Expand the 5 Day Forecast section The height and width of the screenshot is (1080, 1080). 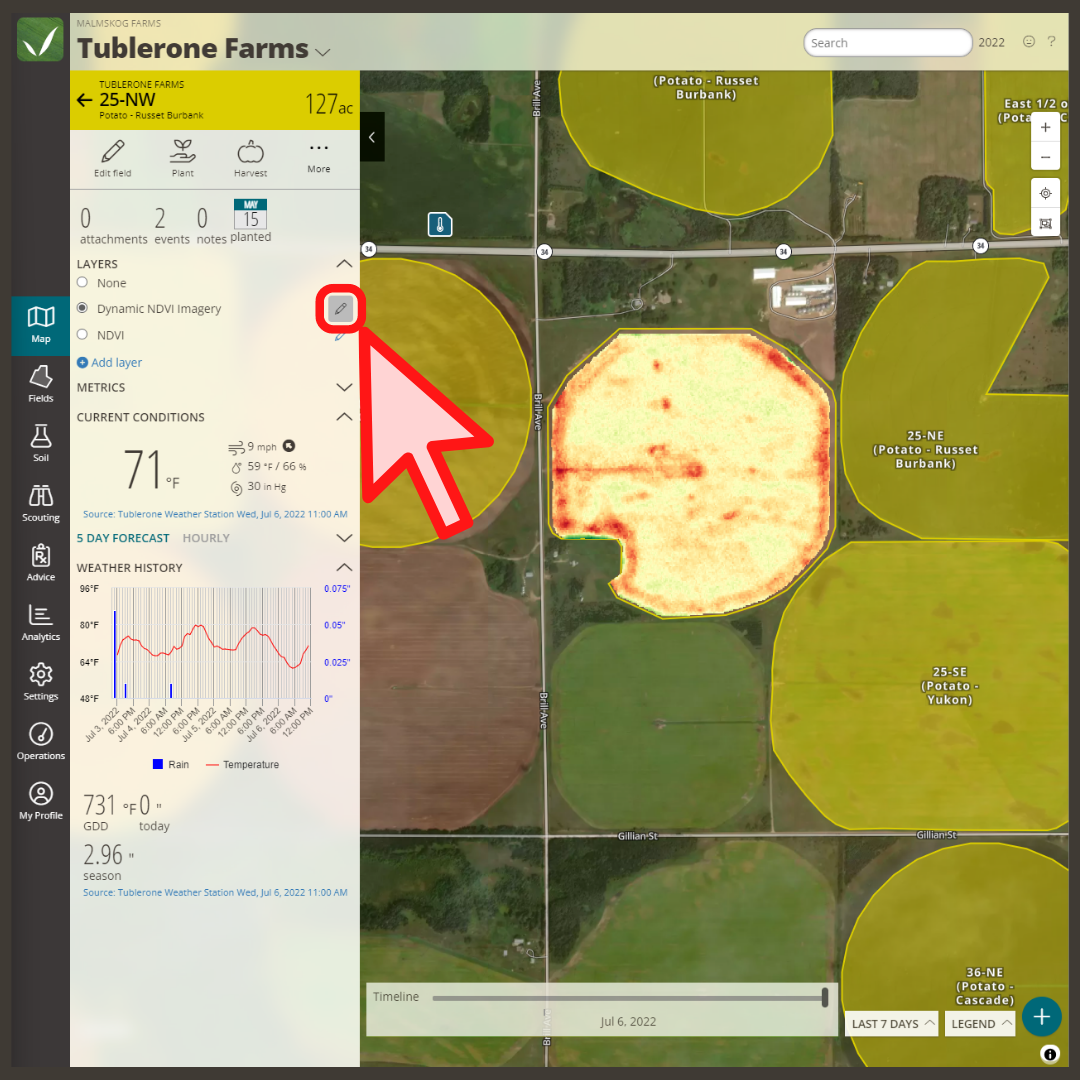[344, 538]
